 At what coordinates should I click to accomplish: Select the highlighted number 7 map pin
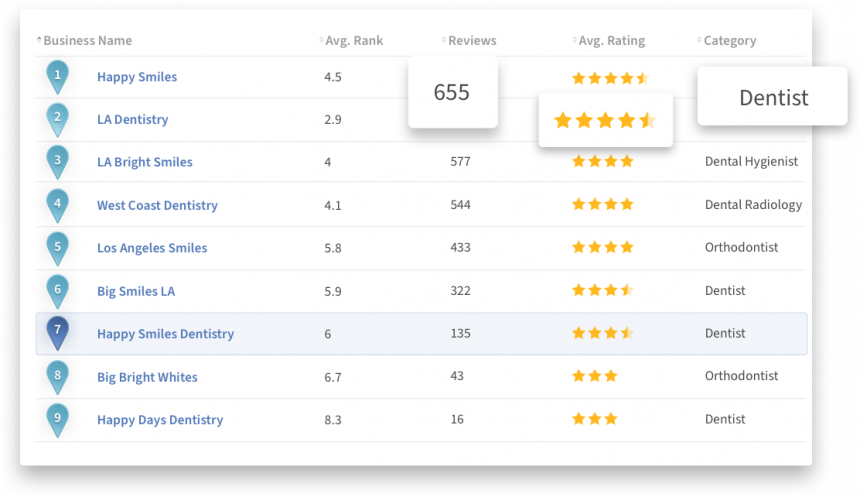pos(58,332)
